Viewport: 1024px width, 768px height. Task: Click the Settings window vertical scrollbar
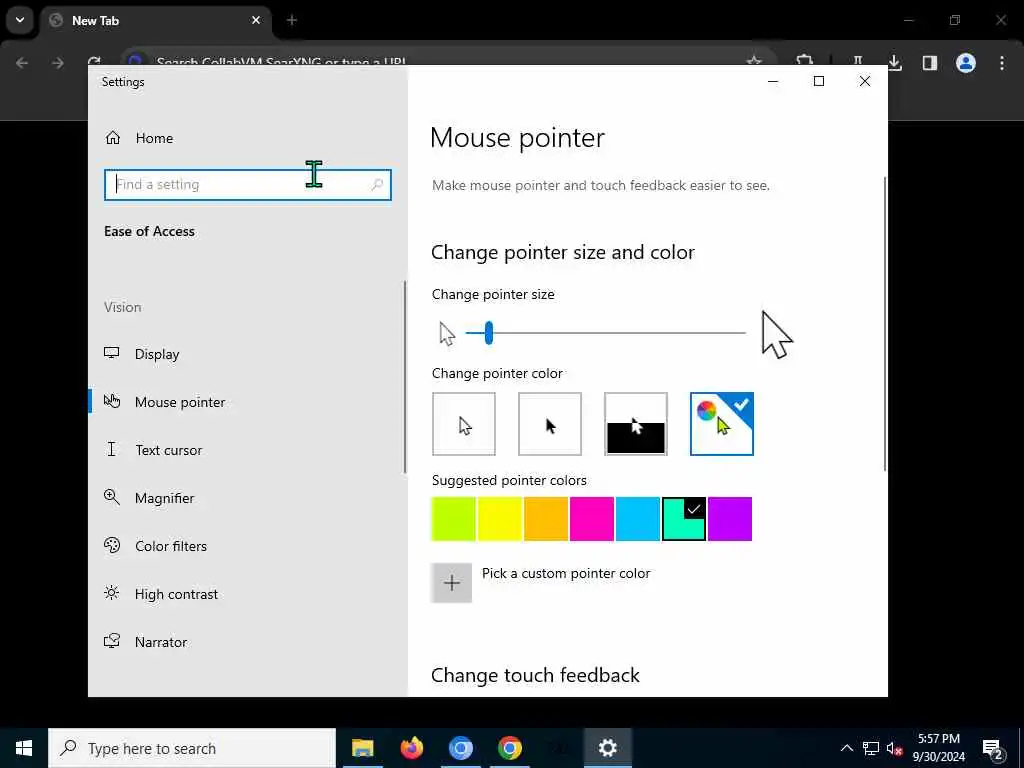[x=885, y=323]
